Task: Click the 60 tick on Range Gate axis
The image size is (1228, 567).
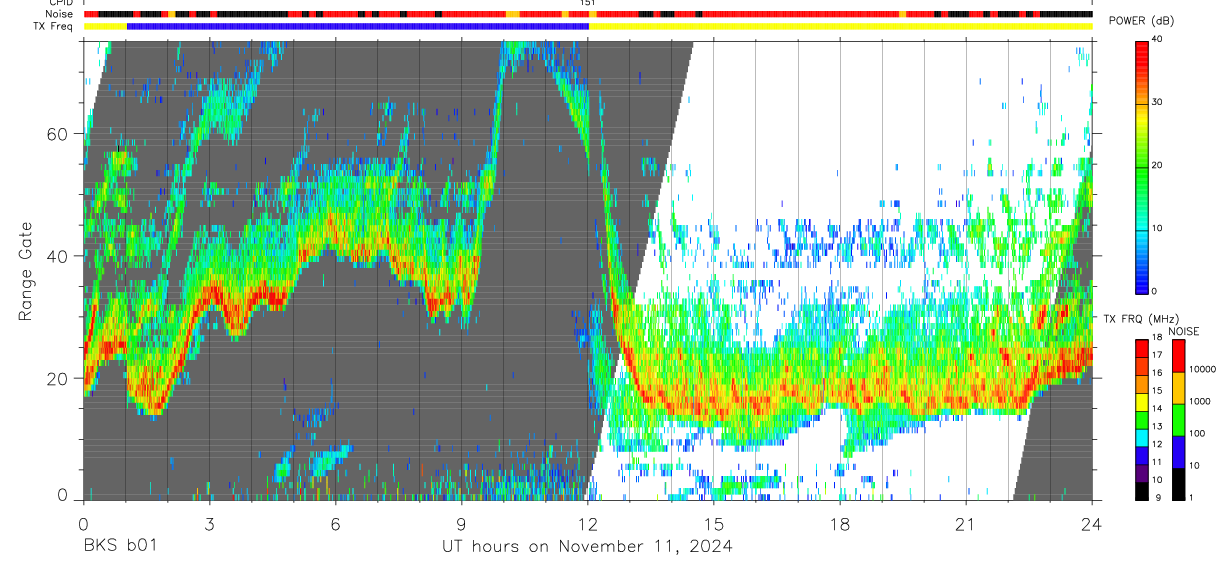Action: [x=59, y=134]
